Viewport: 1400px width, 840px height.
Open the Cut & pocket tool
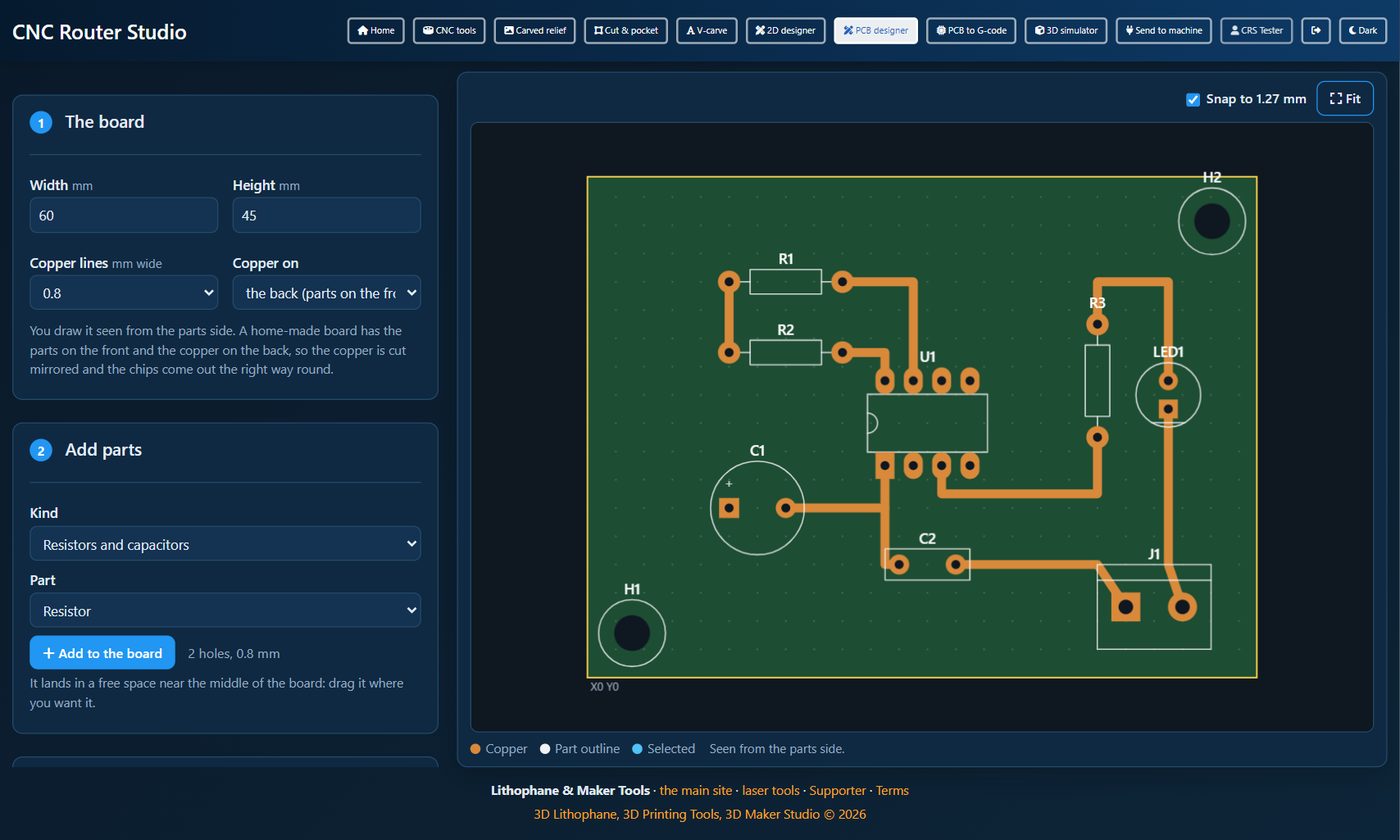coord(626,30)
